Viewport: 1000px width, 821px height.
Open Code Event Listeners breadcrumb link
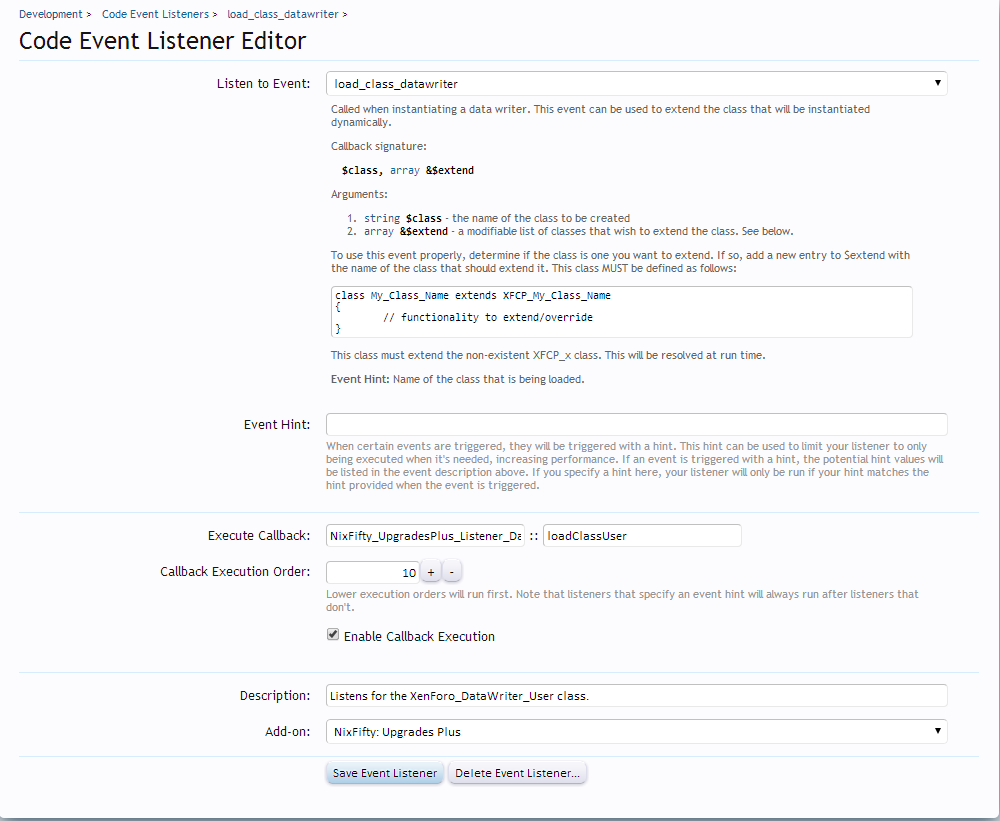(155, 14)
